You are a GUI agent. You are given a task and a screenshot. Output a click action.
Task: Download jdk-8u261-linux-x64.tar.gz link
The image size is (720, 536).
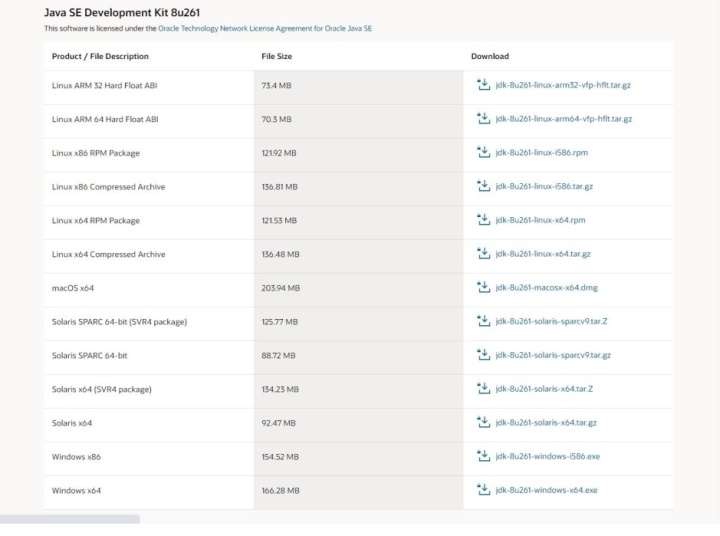543,254
